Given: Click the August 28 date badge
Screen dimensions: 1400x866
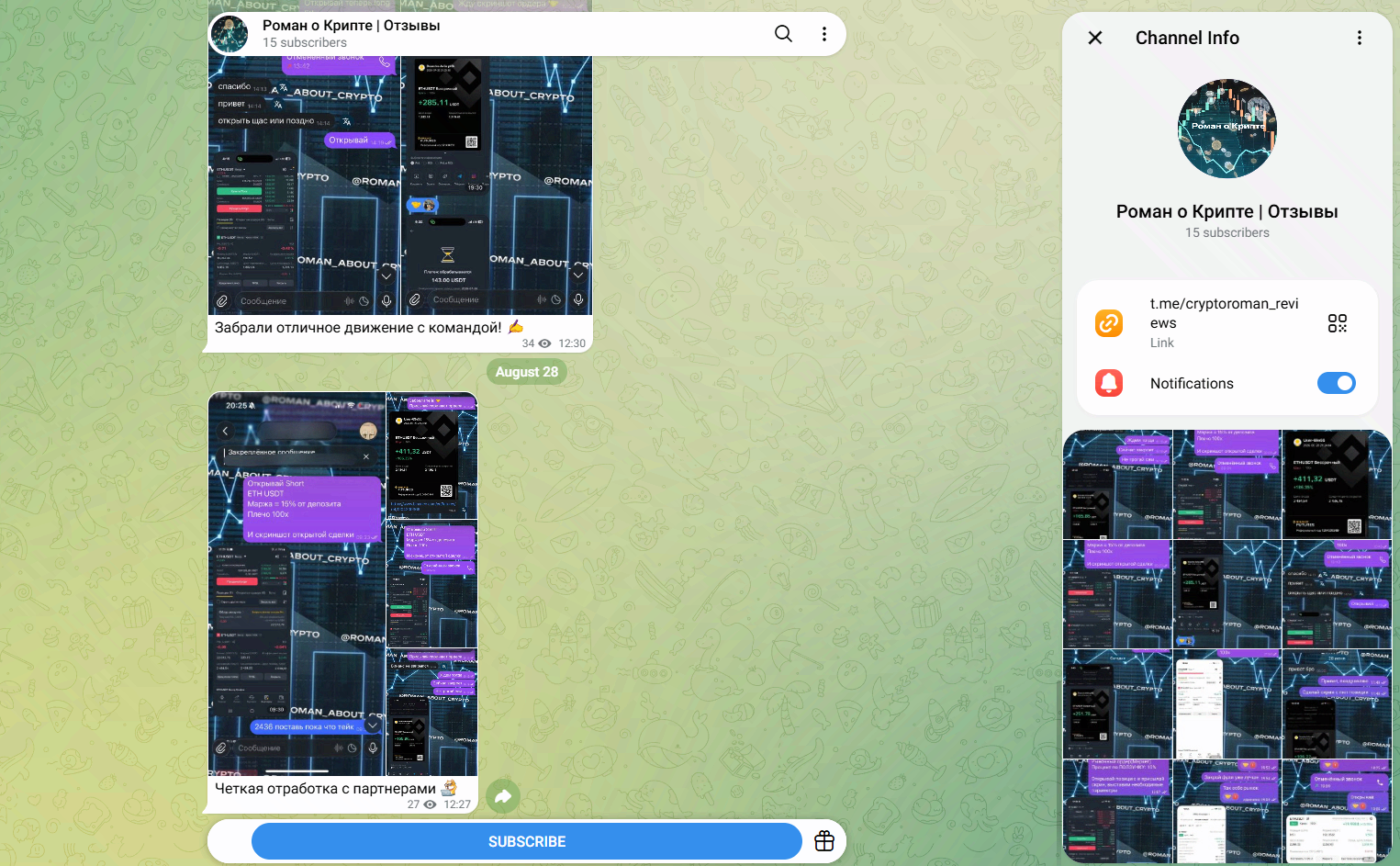Looking at the screenshot, I should click(527, 372).
